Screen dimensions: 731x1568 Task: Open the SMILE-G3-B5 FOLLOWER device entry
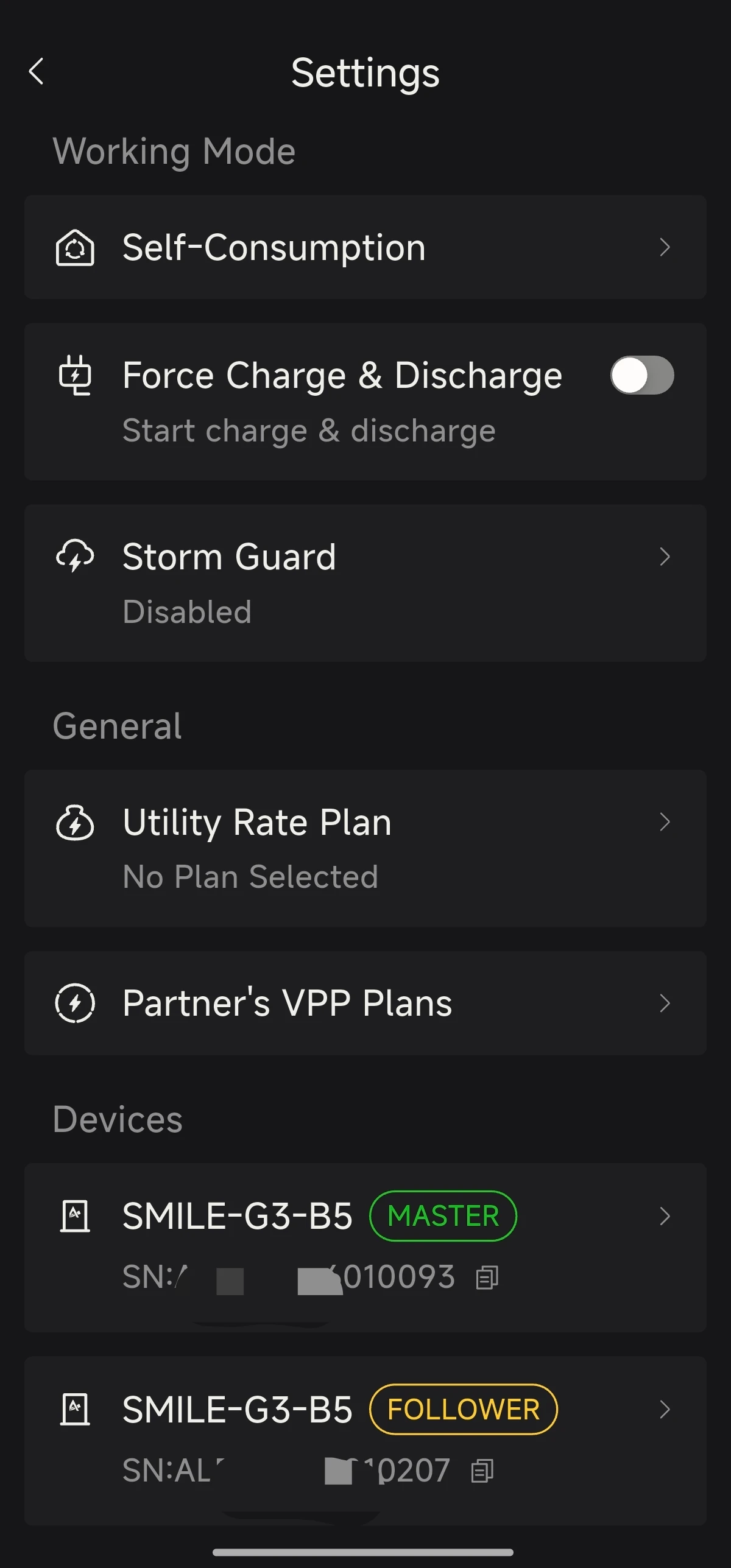pyautogui.click(x=365, y=1441)
